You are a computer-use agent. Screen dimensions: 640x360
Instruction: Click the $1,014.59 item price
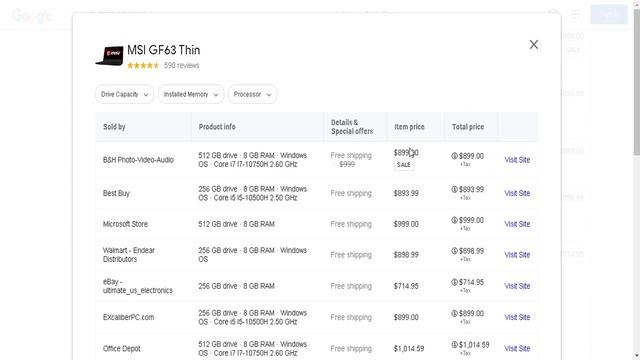(x=409, y=349)
